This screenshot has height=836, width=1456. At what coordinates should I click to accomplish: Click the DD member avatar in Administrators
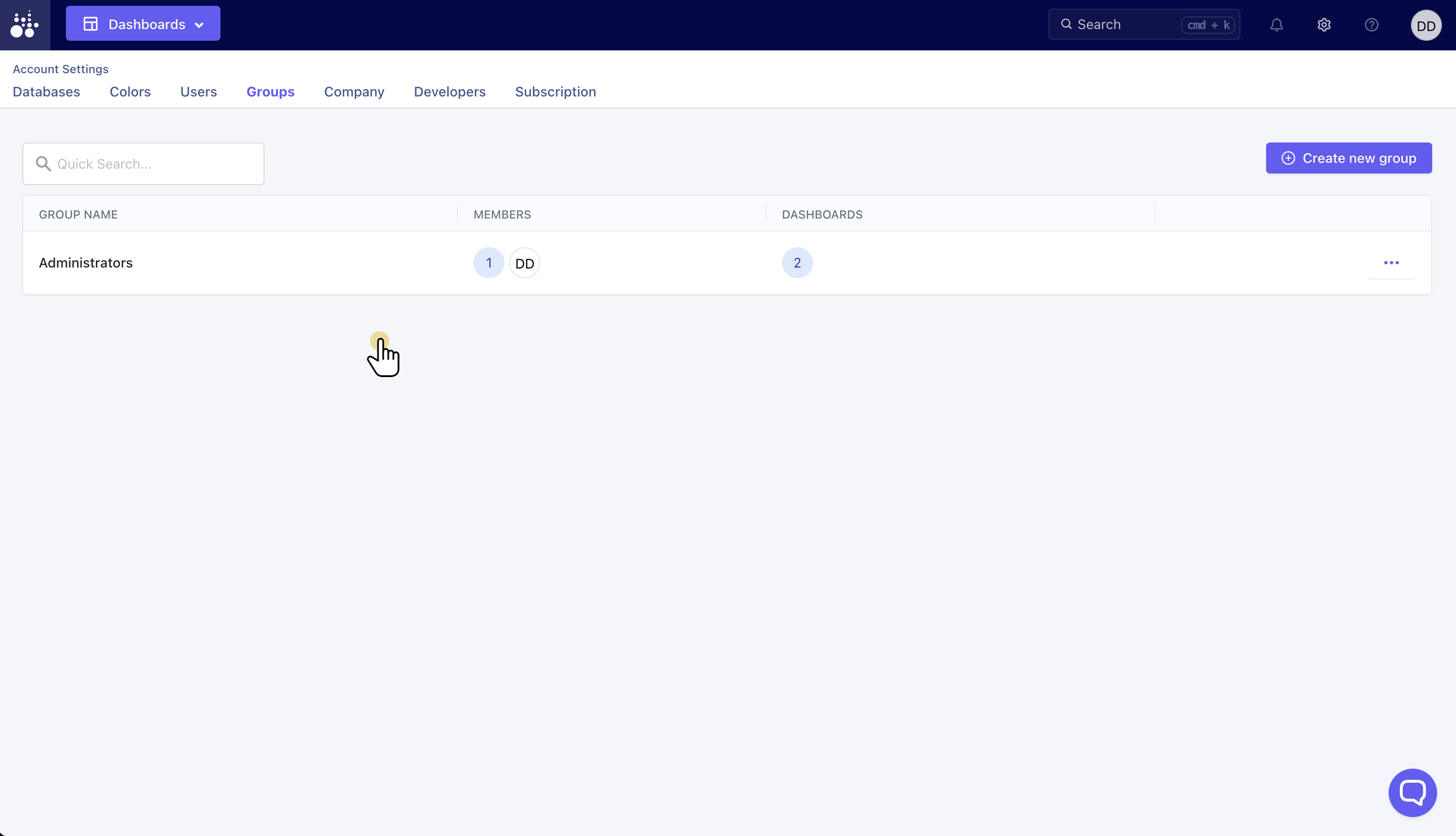524,263
